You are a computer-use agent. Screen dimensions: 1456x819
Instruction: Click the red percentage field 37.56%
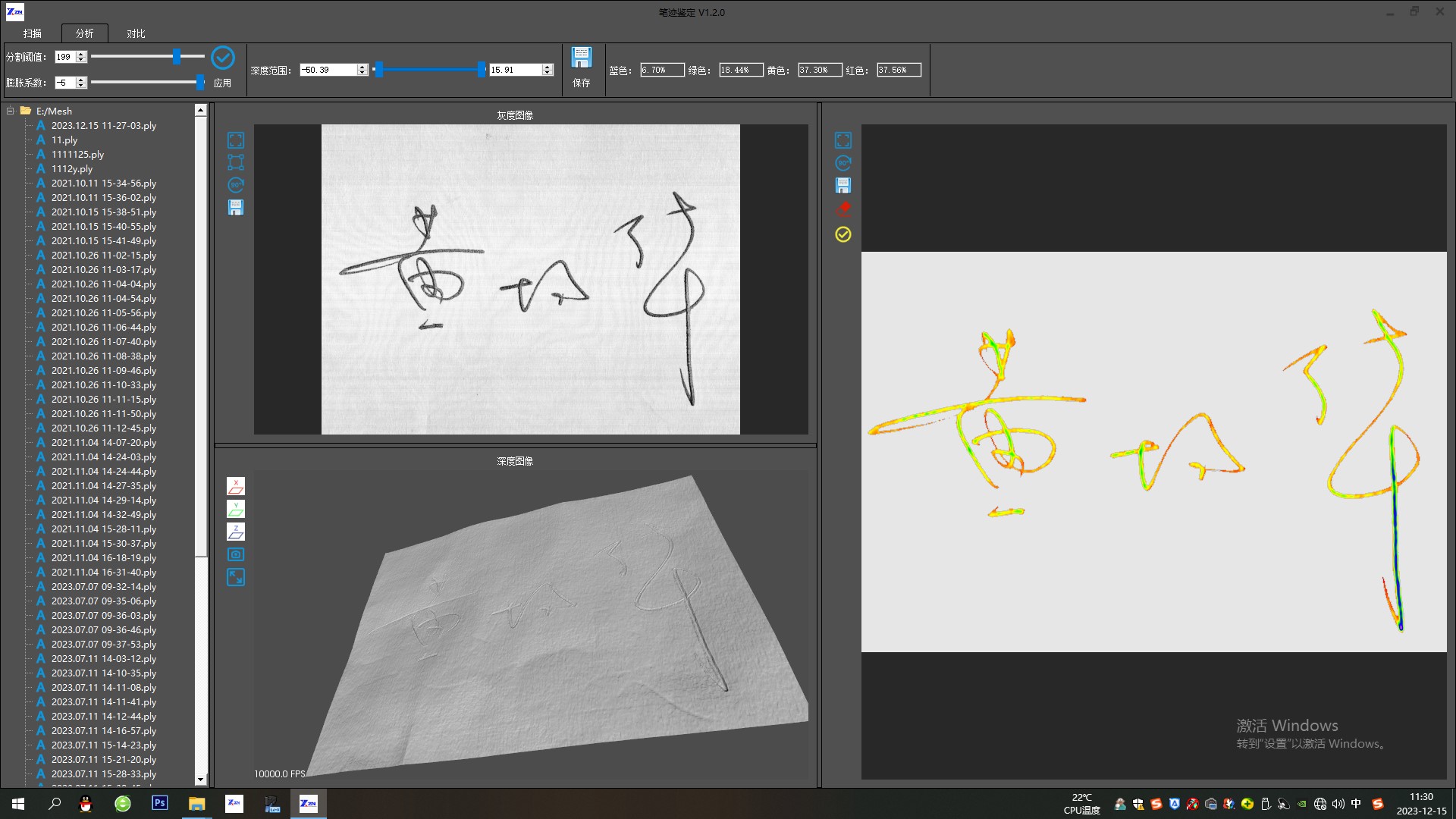click(899, 70)
